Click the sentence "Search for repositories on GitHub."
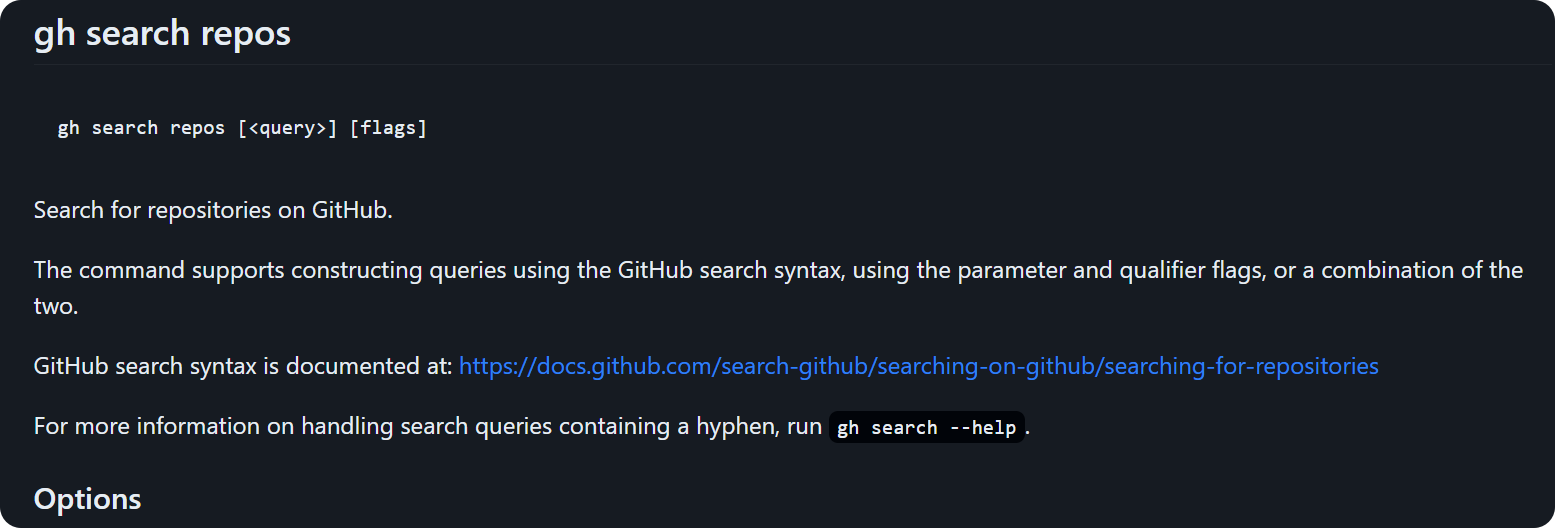Image resolution: width=1555 pixels, height=528 pixels. tap(214, 211)
